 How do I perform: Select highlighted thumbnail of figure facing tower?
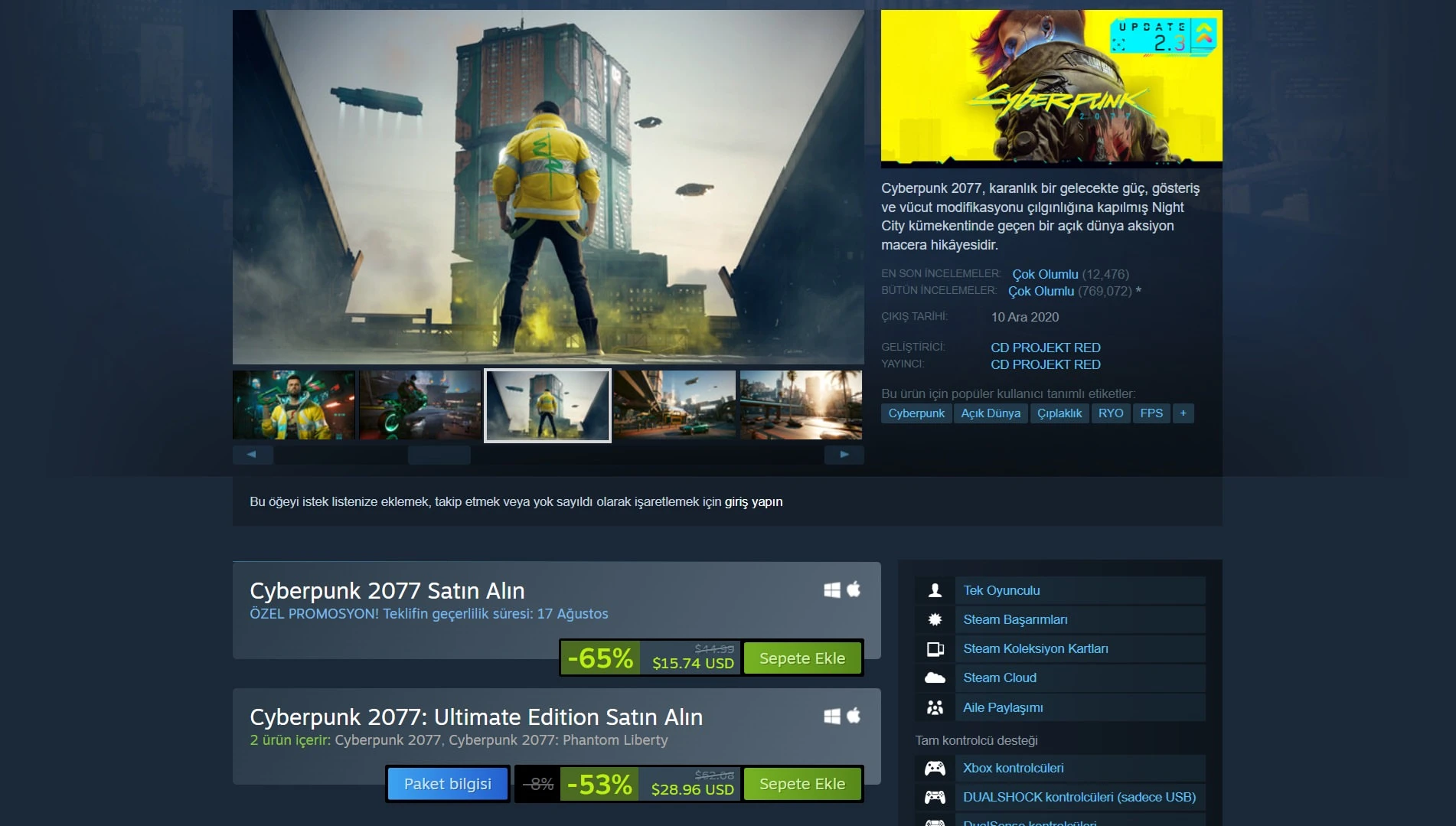pyautogui.click(x=547, y=406)
